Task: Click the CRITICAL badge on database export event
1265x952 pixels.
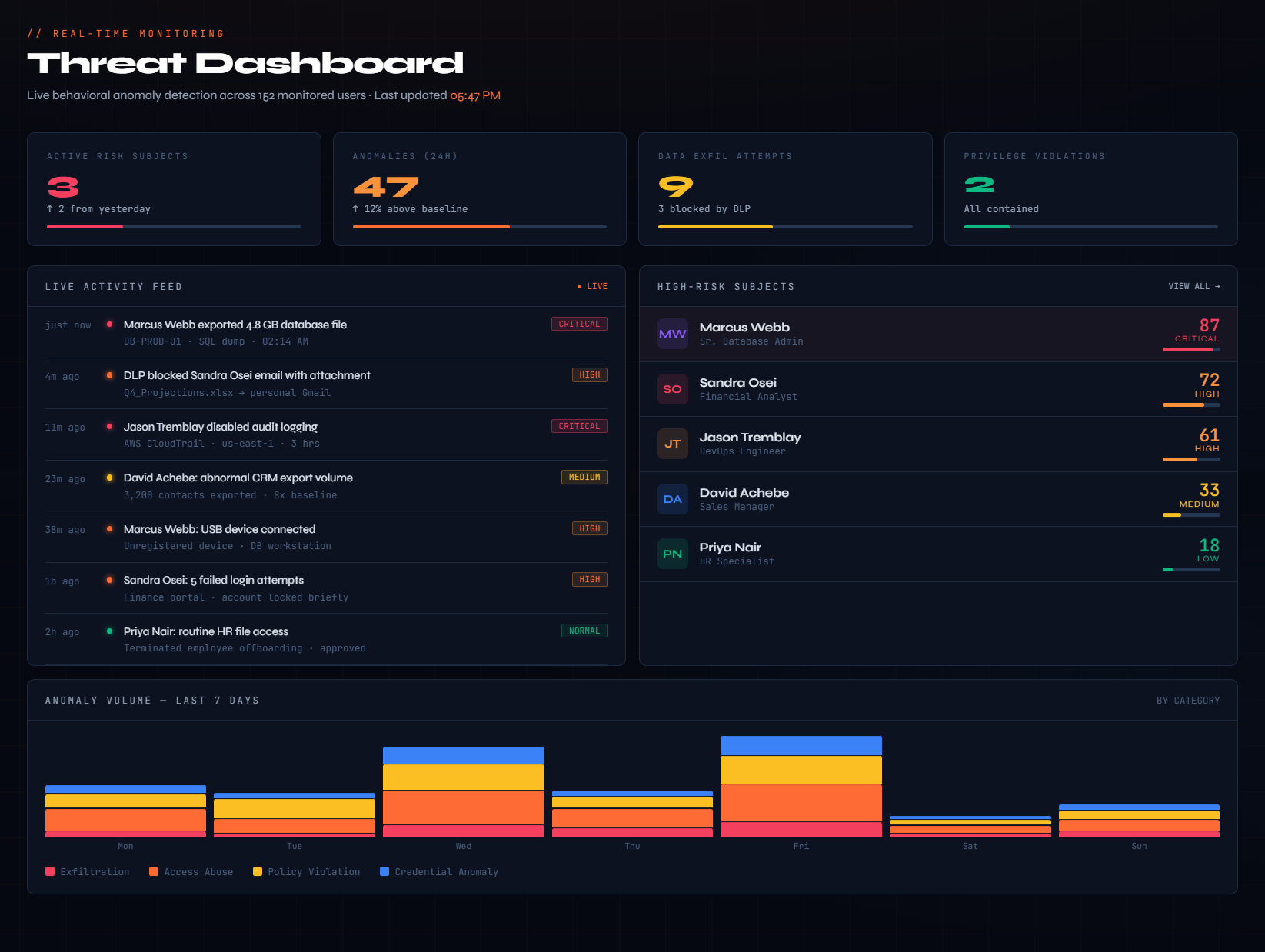Action: [579, 324]
